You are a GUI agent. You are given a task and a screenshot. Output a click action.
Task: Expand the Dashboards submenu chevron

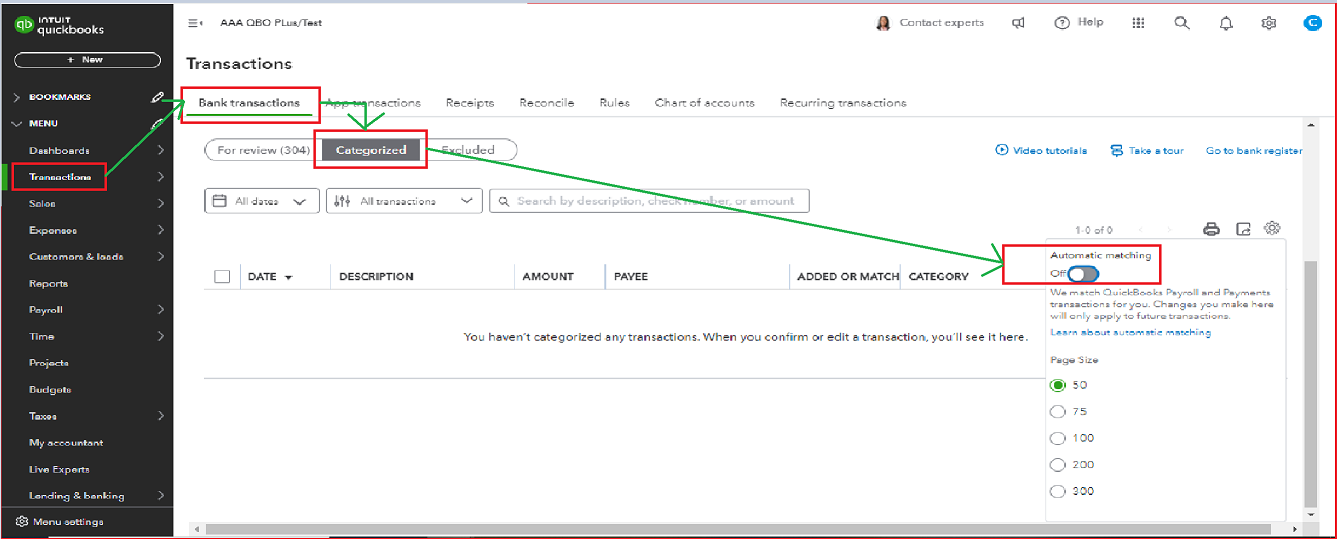click(161, 150)
